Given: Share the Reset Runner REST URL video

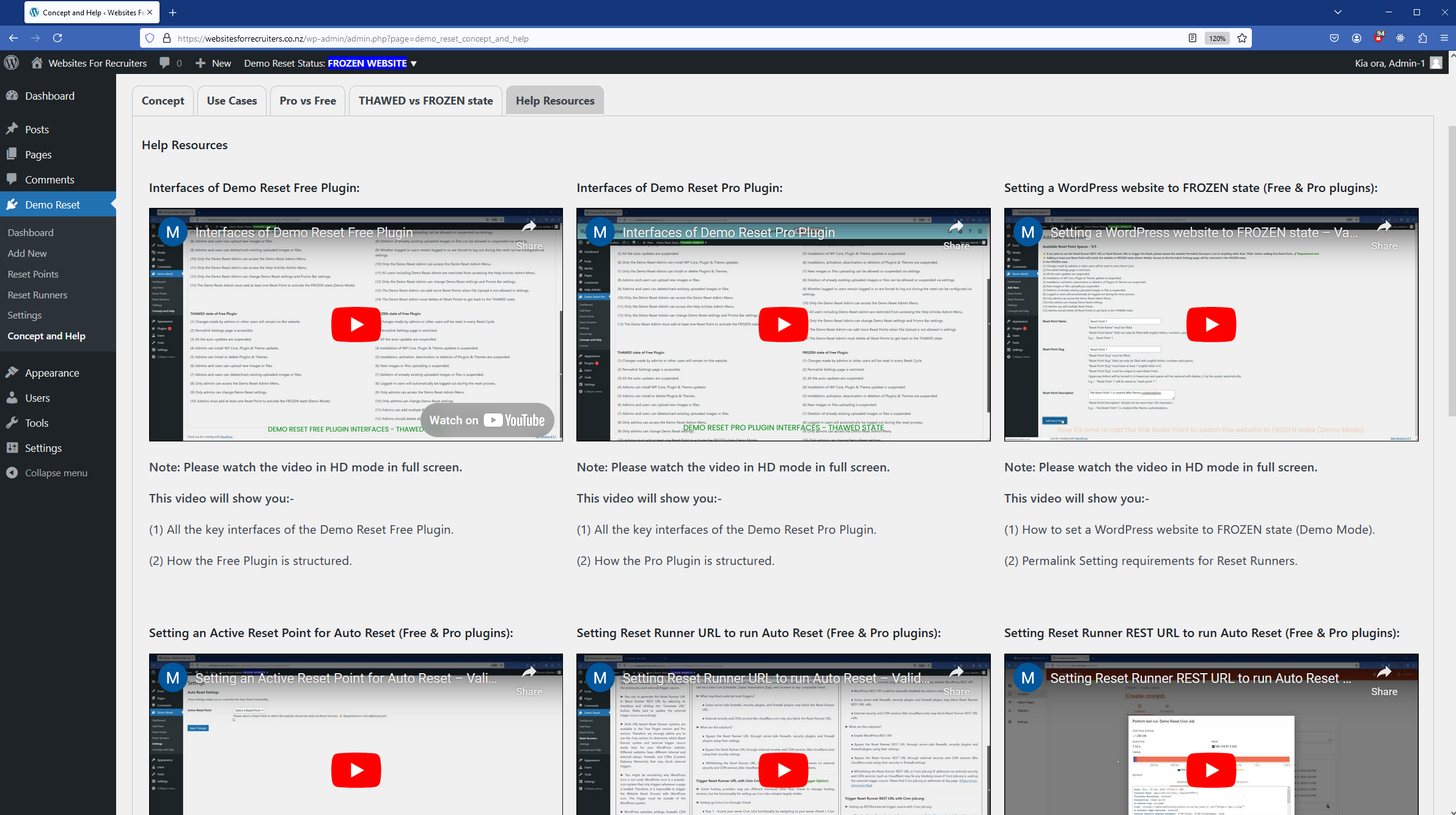Looking at the screenshot, I should [x=1384, y=680].
